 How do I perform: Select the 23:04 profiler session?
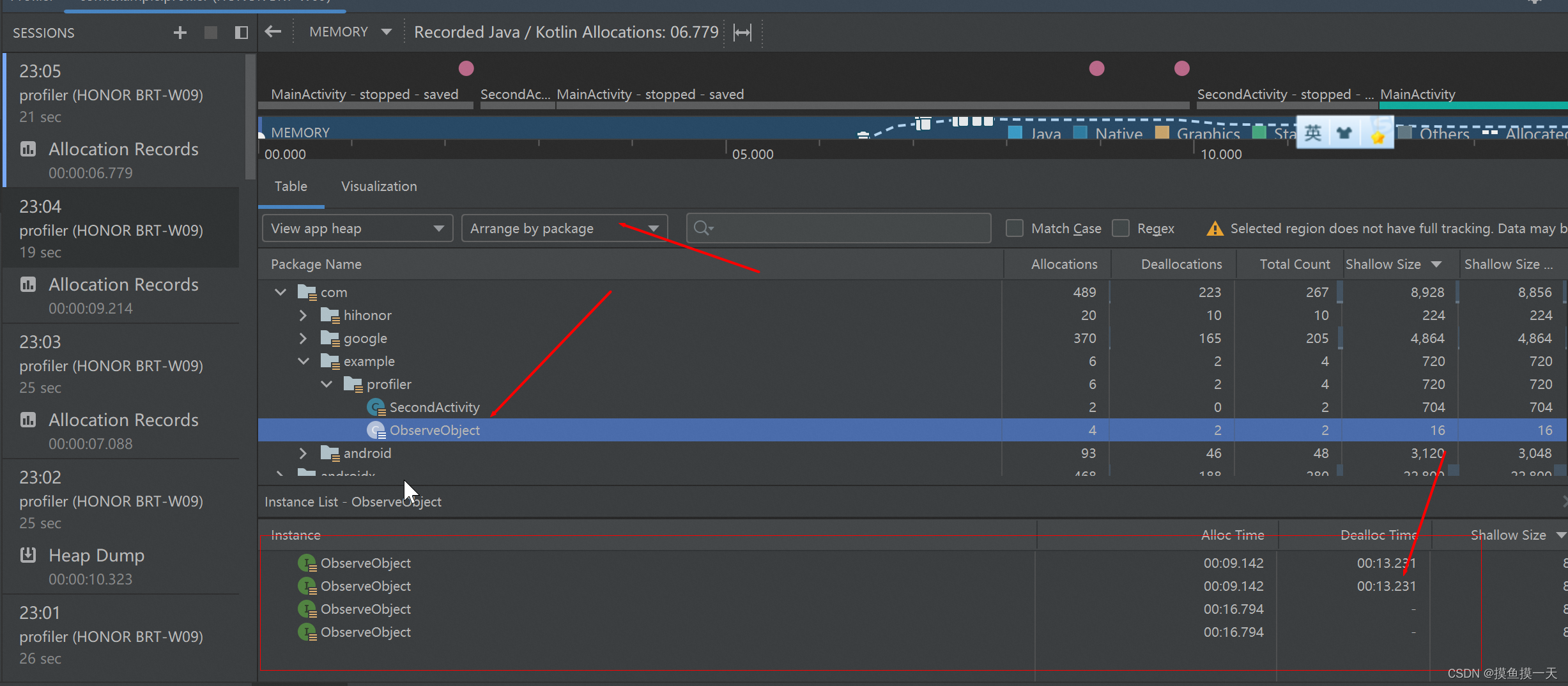click(121, 229)
